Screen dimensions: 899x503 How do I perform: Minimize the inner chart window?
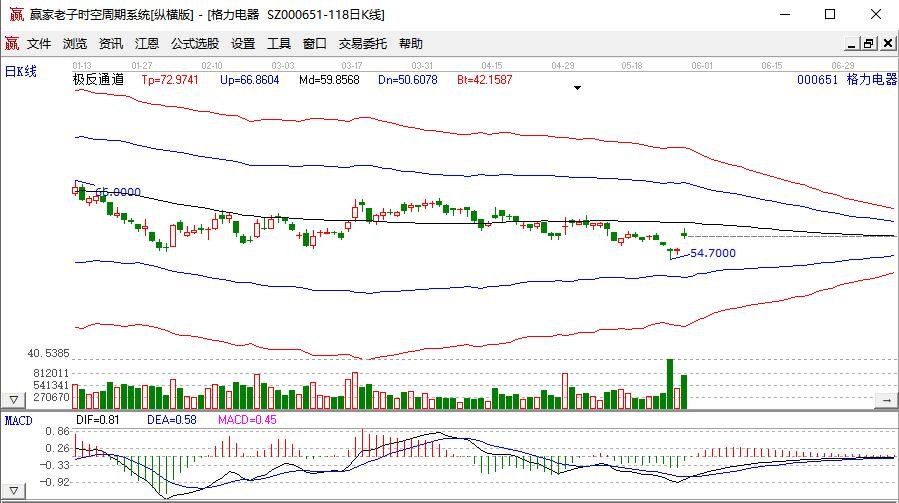pos(849,44)
